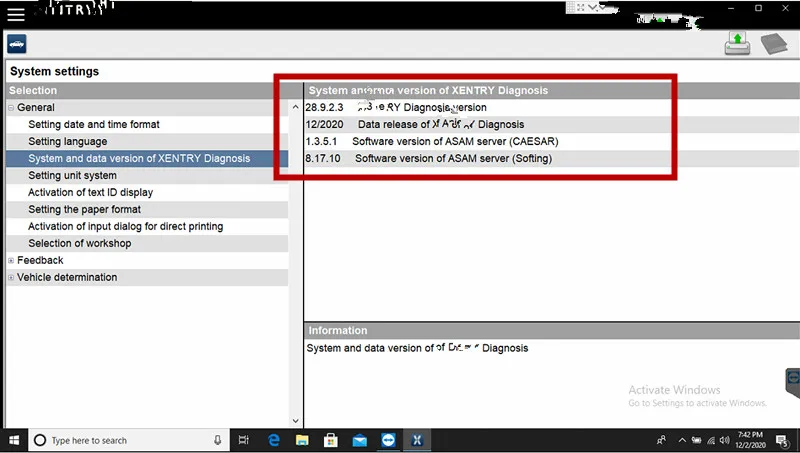The image size is (800, 453).
Task: Select Setting language option
Action: pyautogui.click(x=67, y=142)
